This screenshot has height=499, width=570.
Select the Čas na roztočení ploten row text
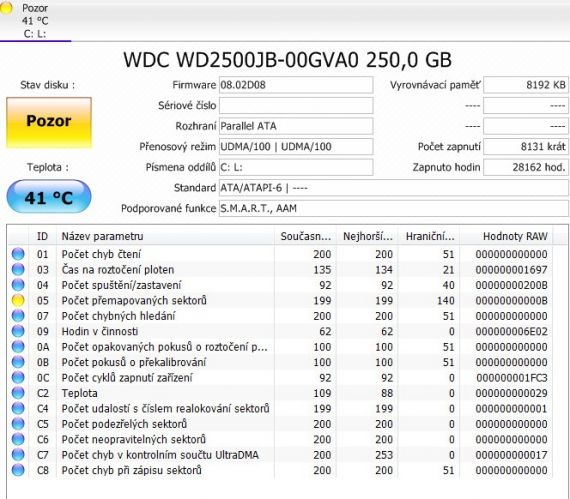click(x=118, y=270)
